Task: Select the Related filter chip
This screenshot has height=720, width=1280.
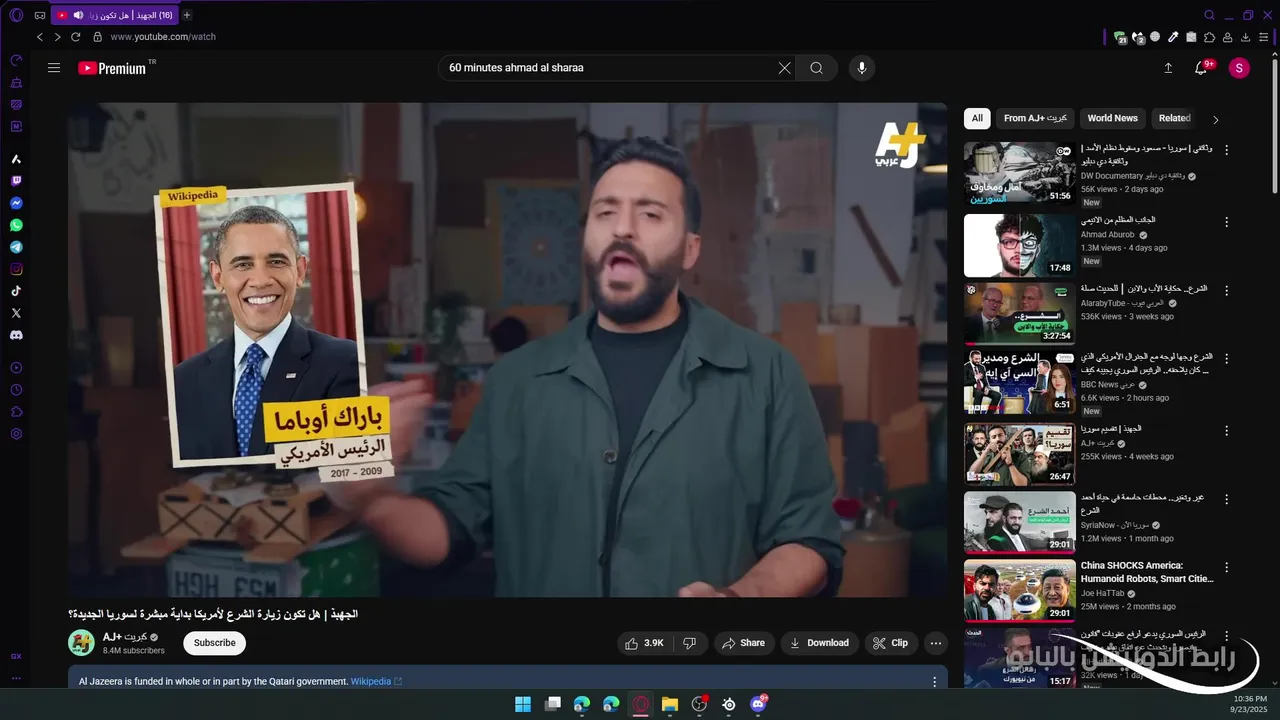Action: click(1175, 118)
